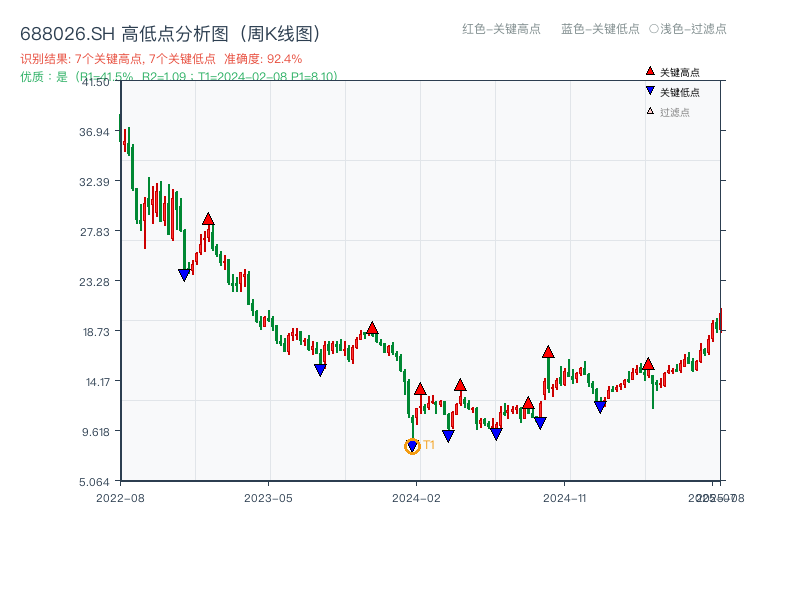Click the rightmost red key-high triangle on chart
Viewport: 800px width, 600px height.
[x=647, y=365]
